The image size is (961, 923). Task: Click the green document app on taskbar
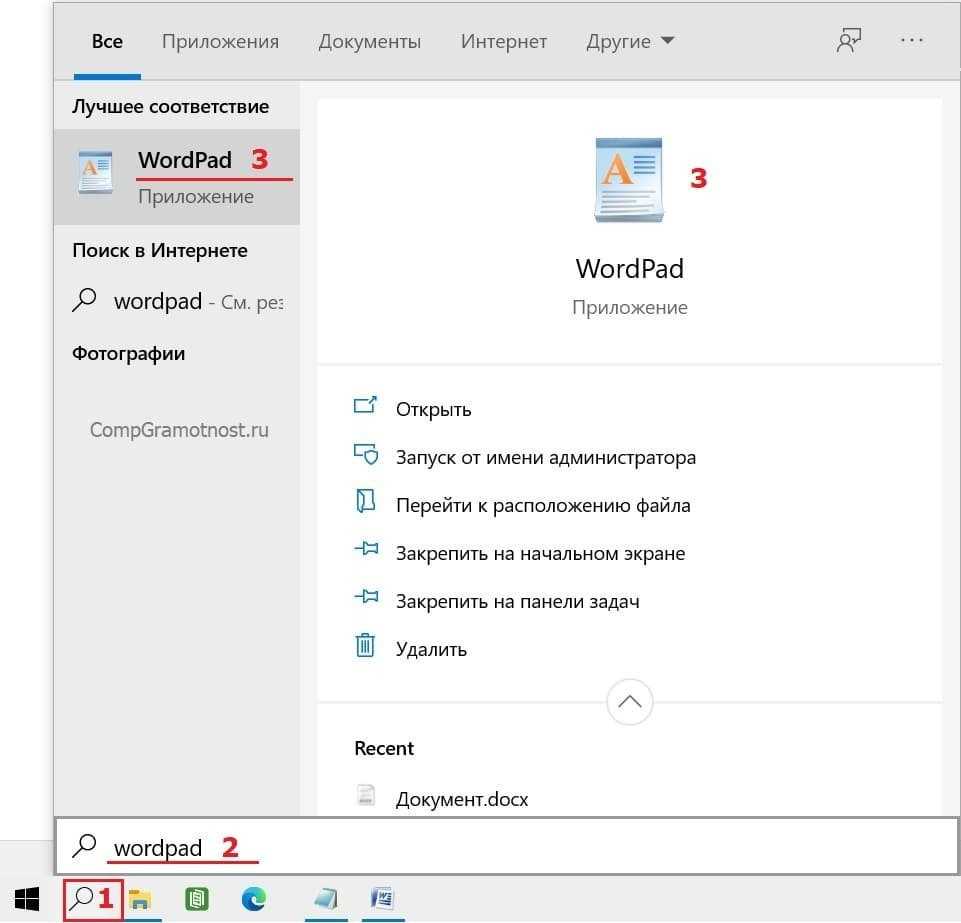[197, 899]
